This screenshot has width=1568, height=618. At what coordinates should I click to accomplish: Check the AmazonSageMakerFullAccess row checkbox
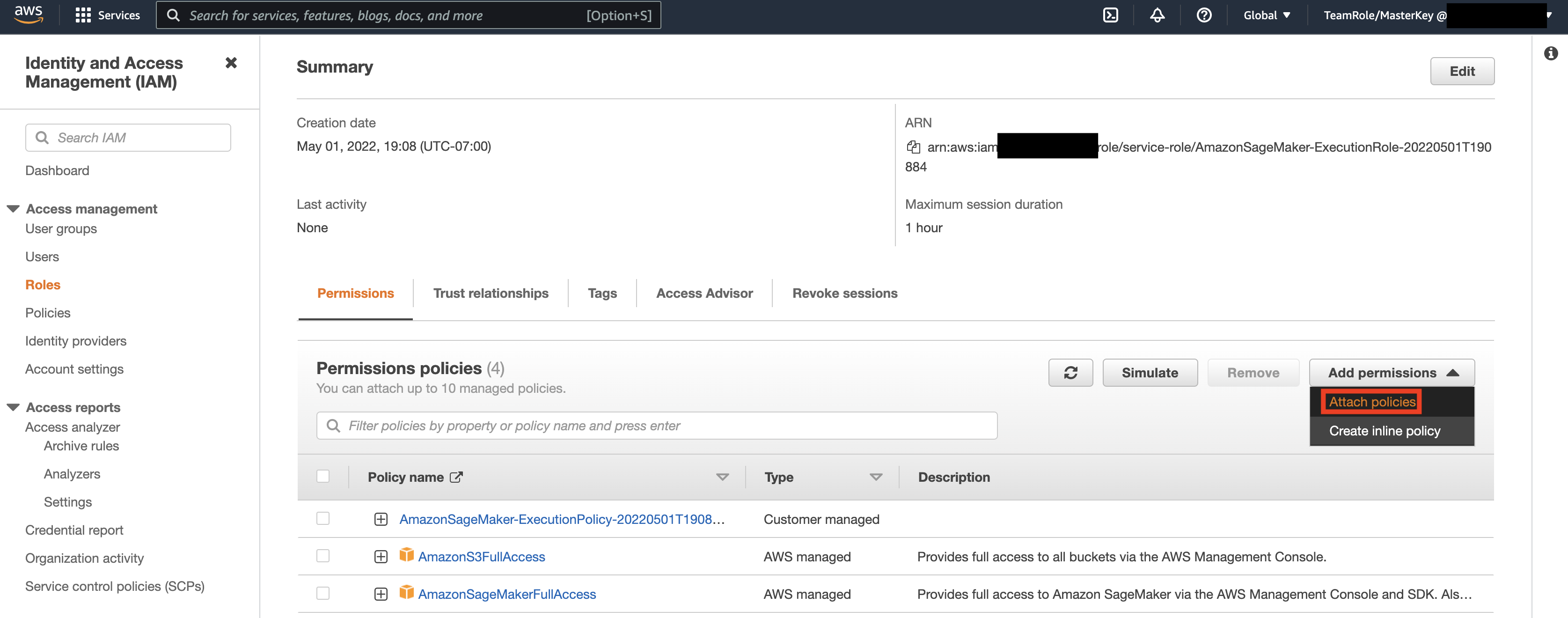tap(322, 593)
